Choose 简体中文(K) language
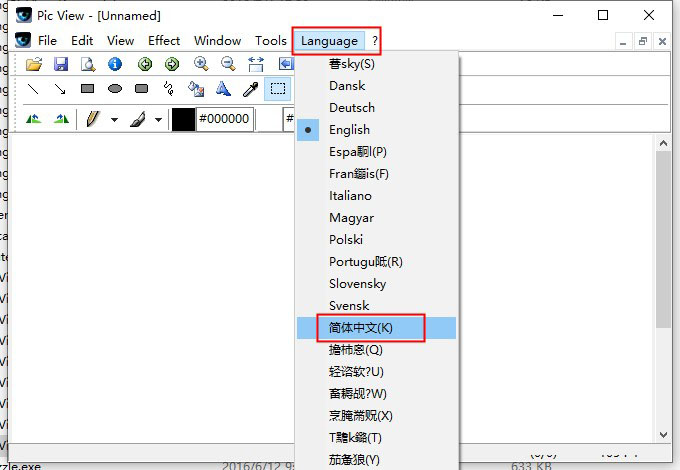Image resolution: width=680 pixels, height=470 pixels. click(x=376, y=328)
